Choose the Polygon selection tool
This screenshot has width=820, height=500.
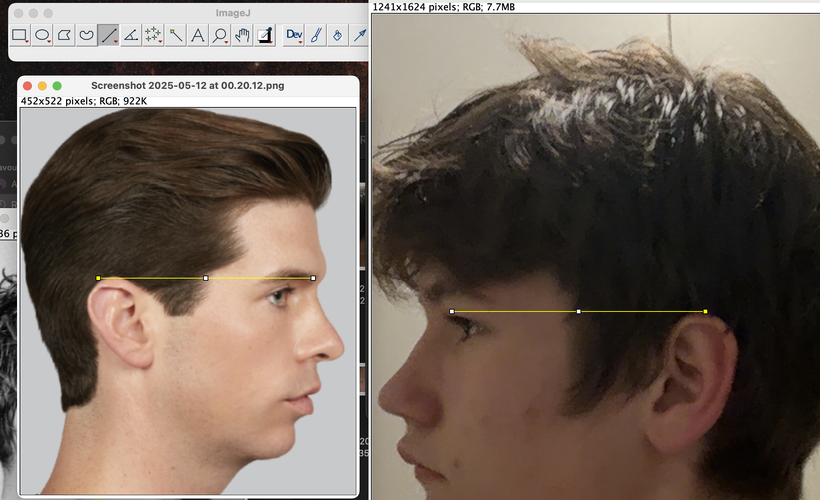65,36
